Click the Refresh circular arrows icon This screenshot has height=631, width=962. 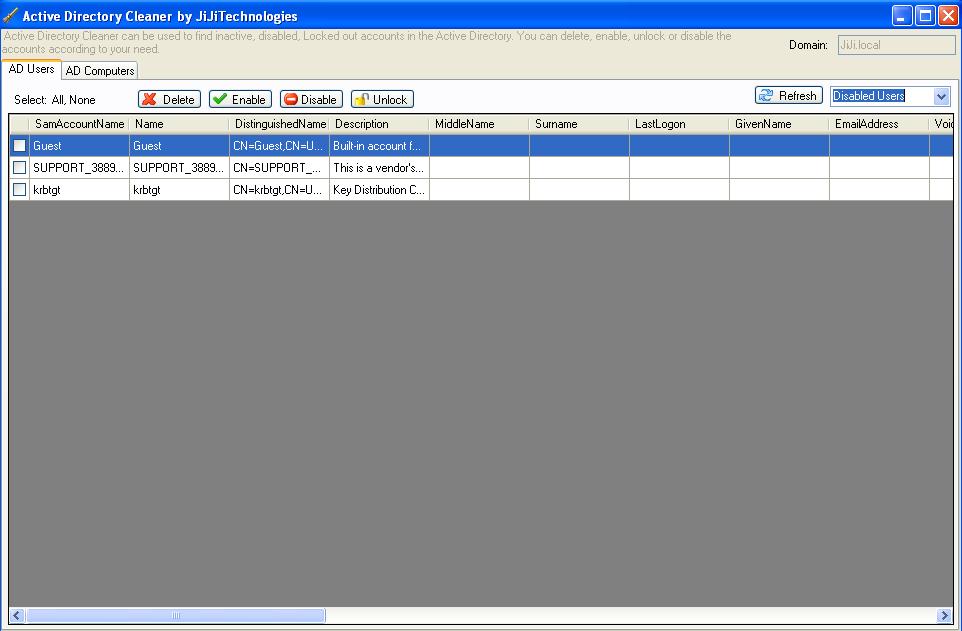pos(767,95)
